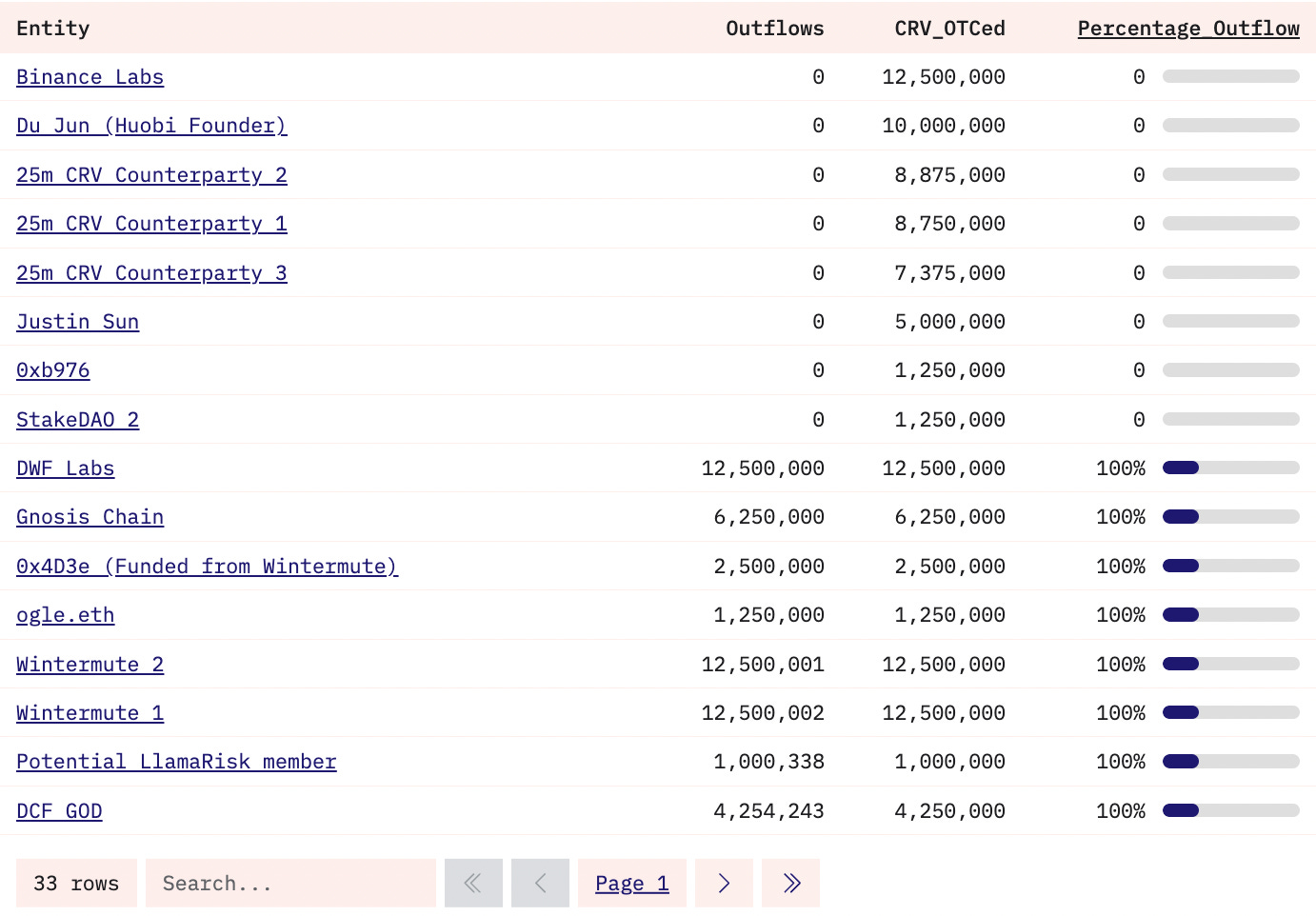Open the DWF Labs link
Screen dimensions: 1316x916
65,468
